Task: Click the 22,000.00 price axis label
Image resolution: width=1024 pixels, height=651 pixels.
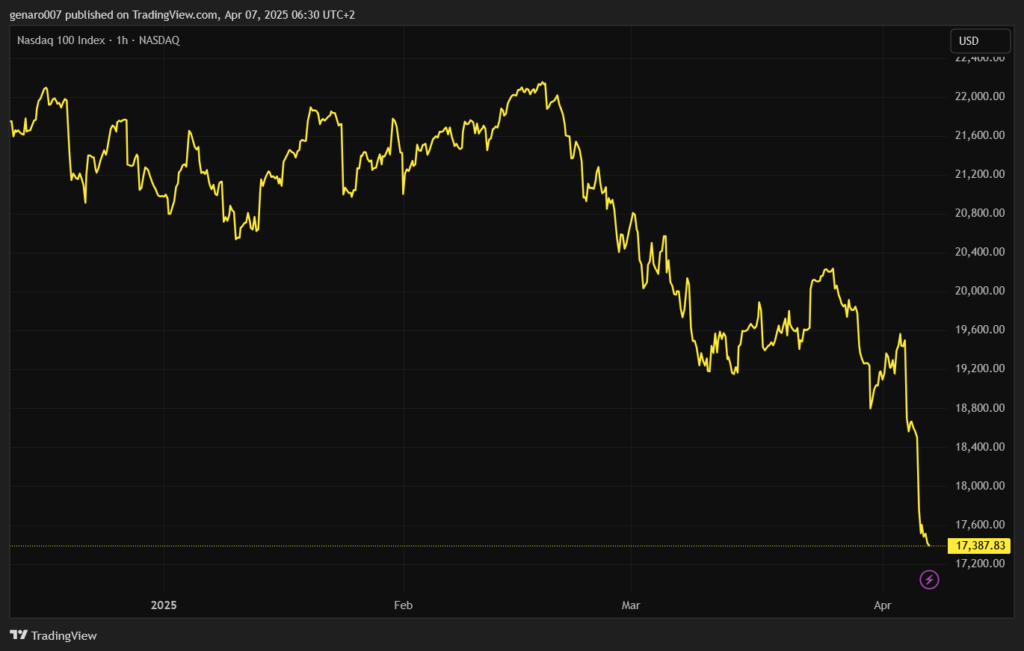Action: point(980,96)
